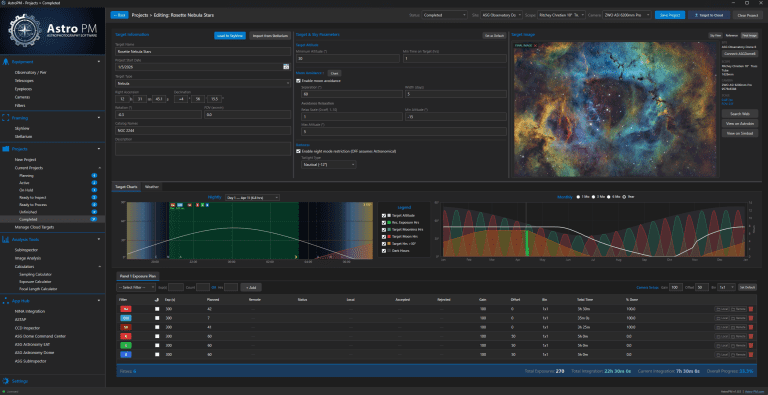Open Subinspector in the sidebar
Image resolution: width=768 pixels, height=395 pixels.
pos(26,249)
